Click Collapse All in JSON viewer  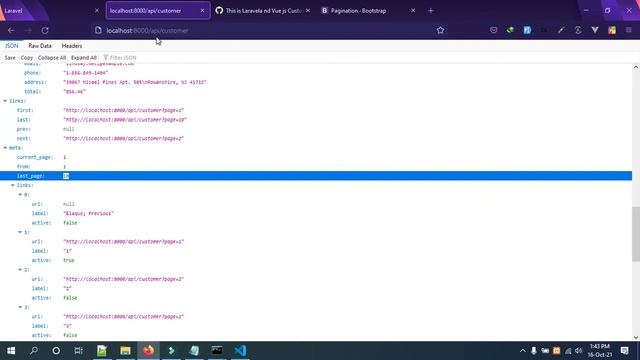pyautogui.click(x=52, y=58)
